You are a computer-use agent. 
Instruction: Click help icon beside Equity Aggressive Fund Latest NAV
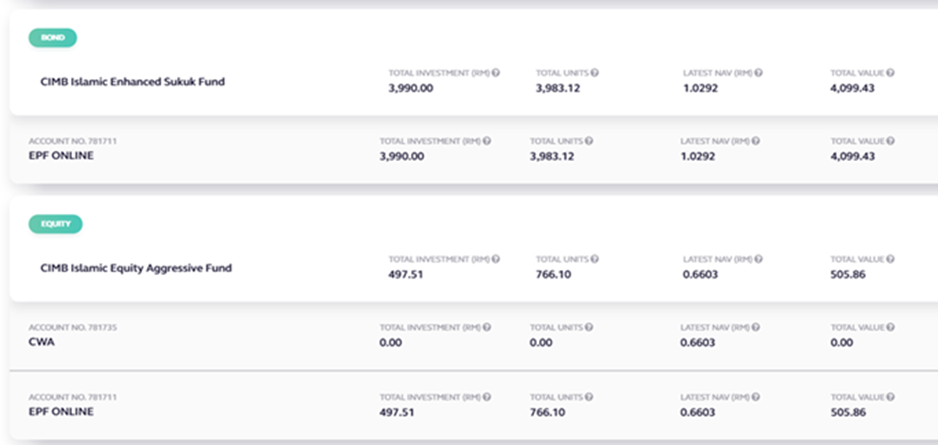click(x=759, y=260)
